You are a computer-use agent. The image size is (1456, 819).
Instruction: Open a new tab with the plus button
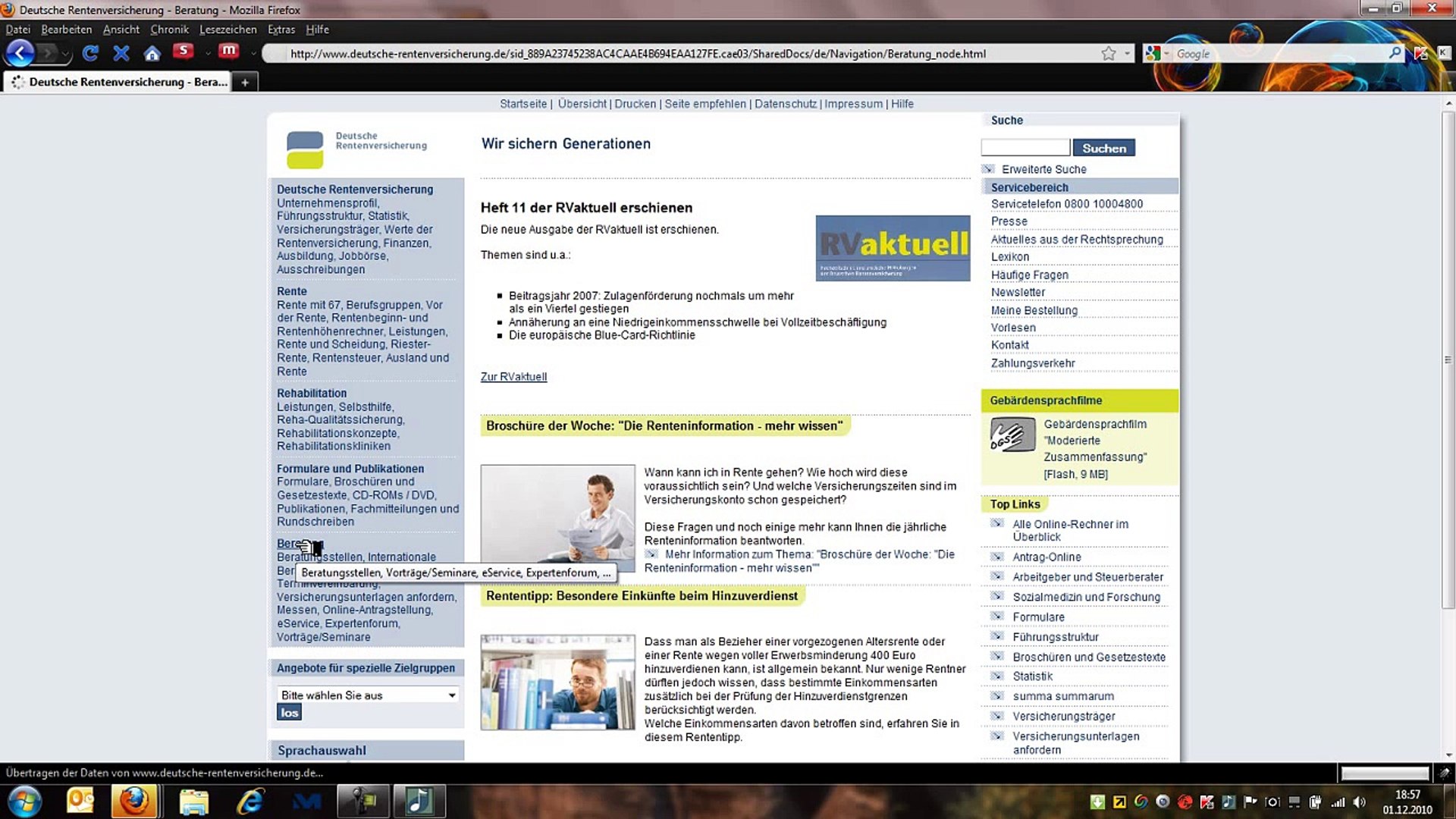tap(245, 82)
